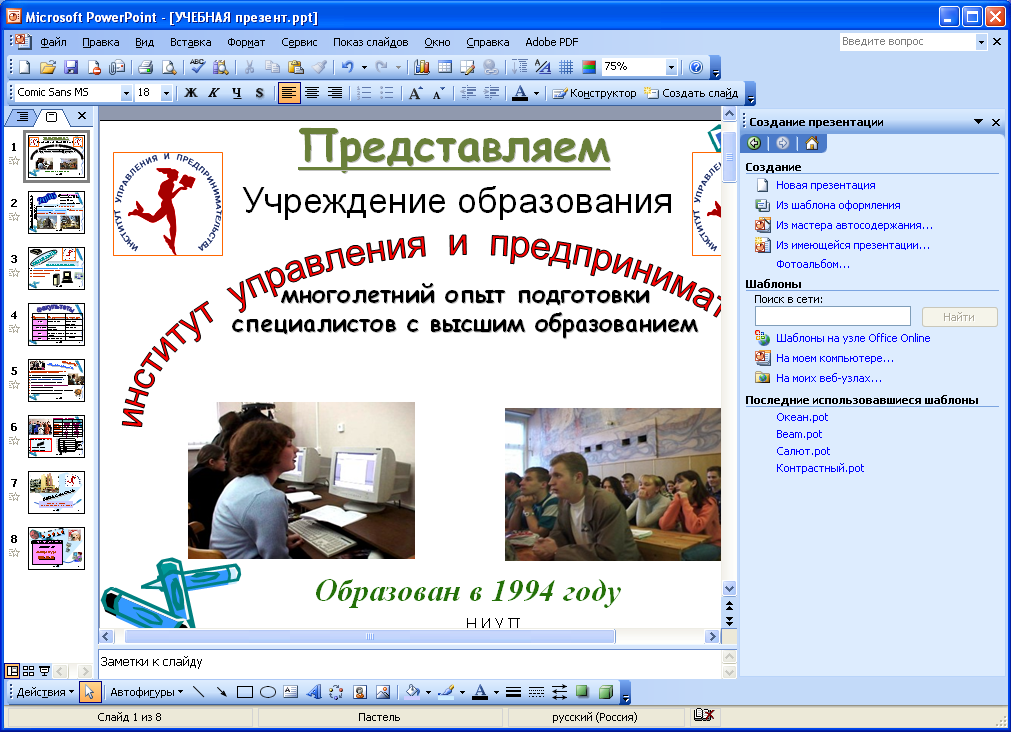Image resolution: width=1011 pixels, height=732 pixels.
Task: Insert a table with the table icon
Action: pos(445,67)
